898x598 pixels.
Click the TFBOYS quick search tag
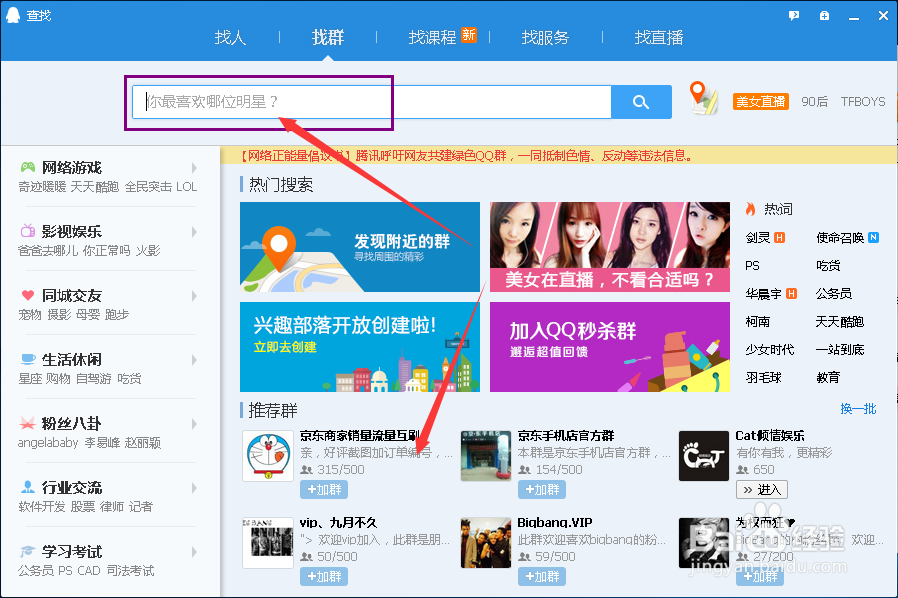862,101
